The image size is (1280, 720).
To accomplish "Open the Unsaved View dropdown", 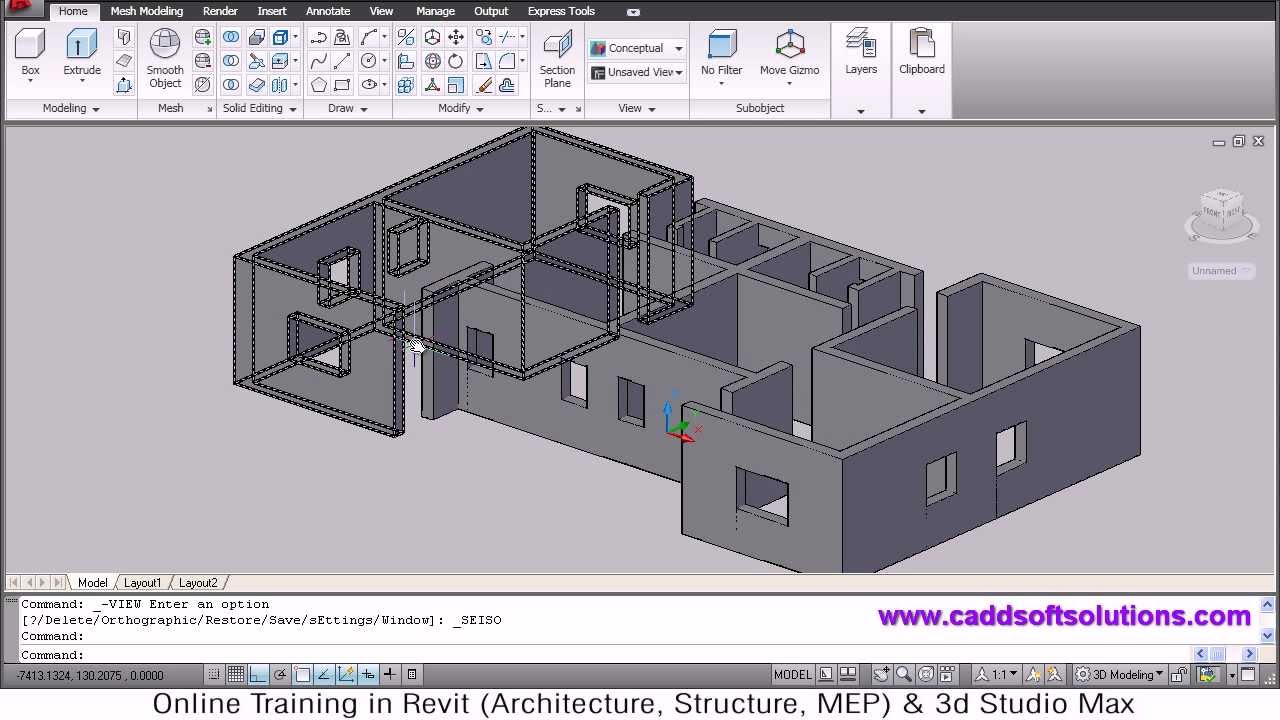I will pos(678,72).
